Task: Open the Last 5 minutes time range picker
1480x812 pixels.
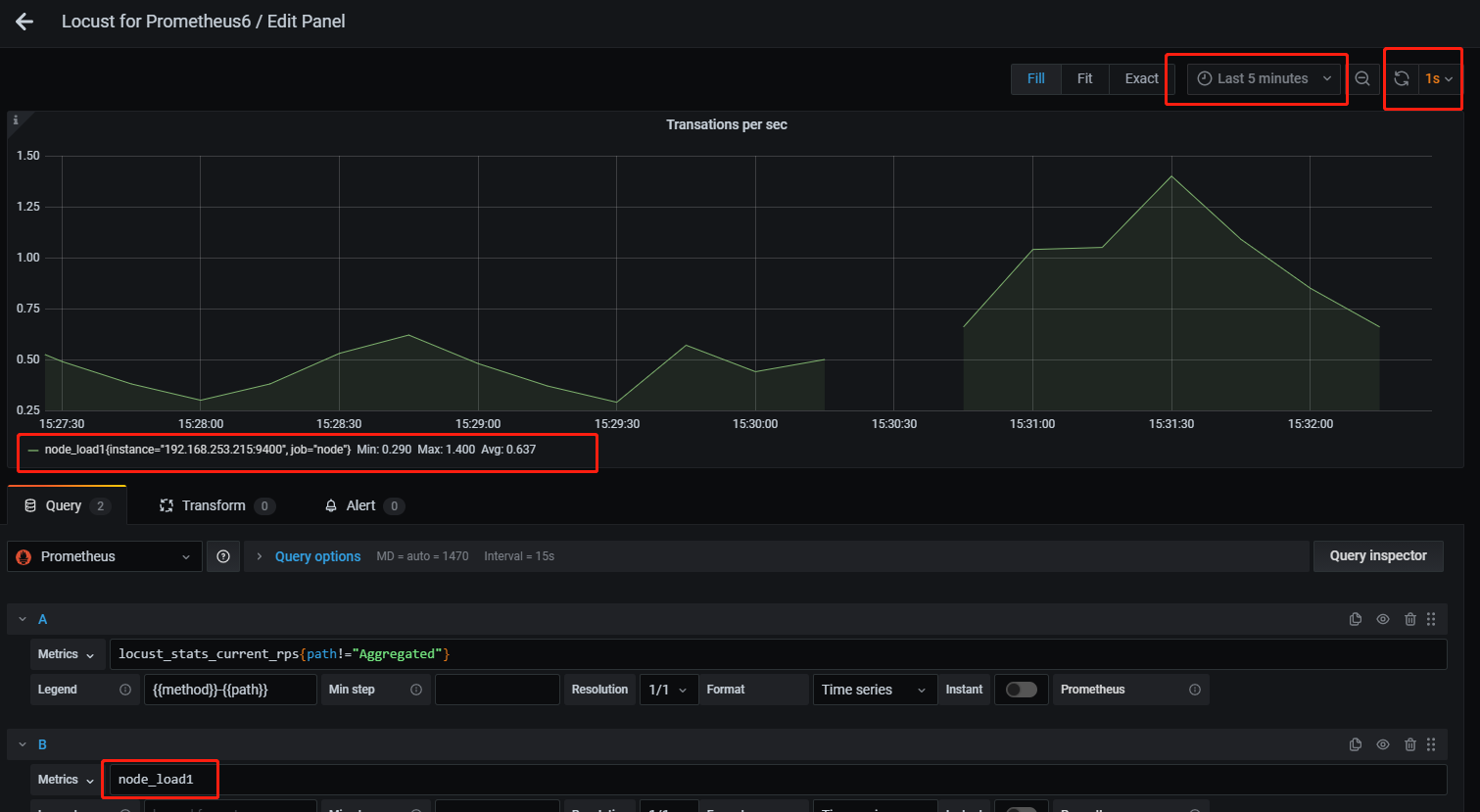Action: tap(1260, 78)
